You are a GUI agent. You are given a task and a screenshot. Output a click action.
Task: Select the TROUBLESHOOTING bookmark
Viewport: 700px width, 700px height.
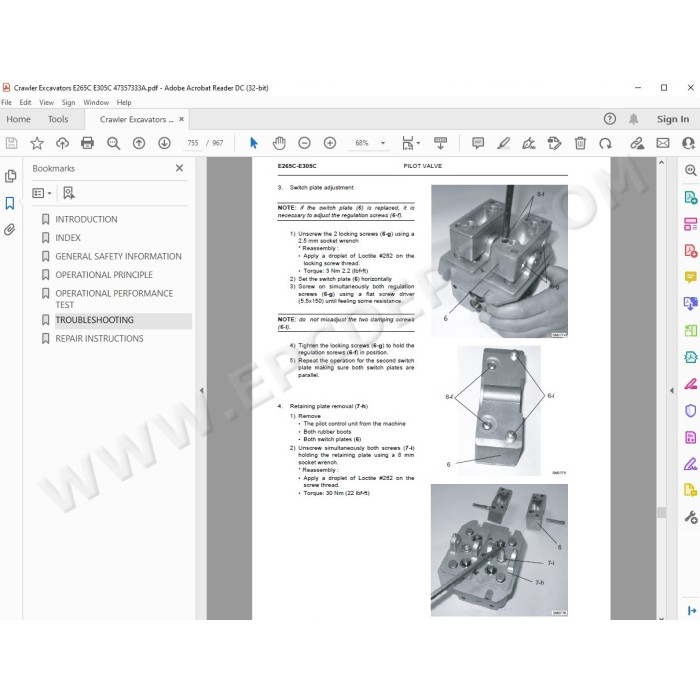[x=95, y=320]
